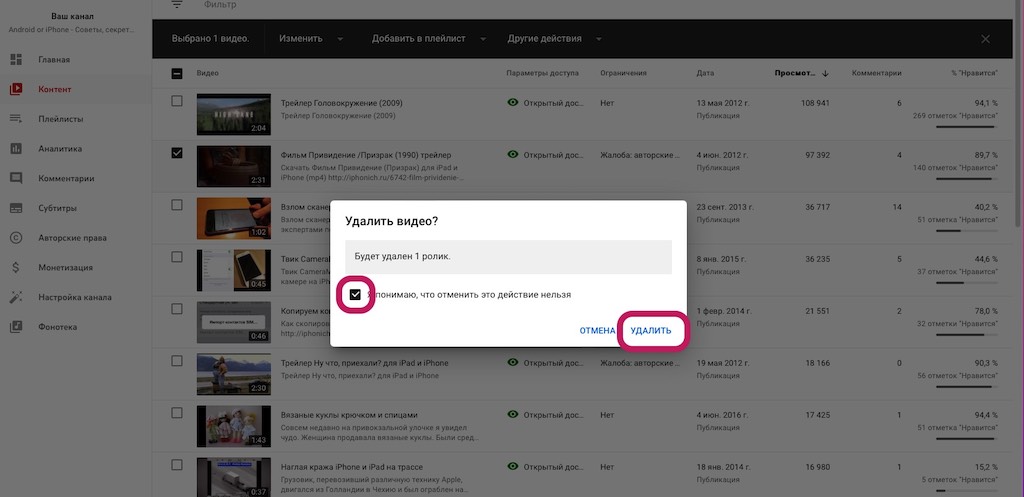Open video title Трейлер Головокружение (2009)

coord(342,103)
